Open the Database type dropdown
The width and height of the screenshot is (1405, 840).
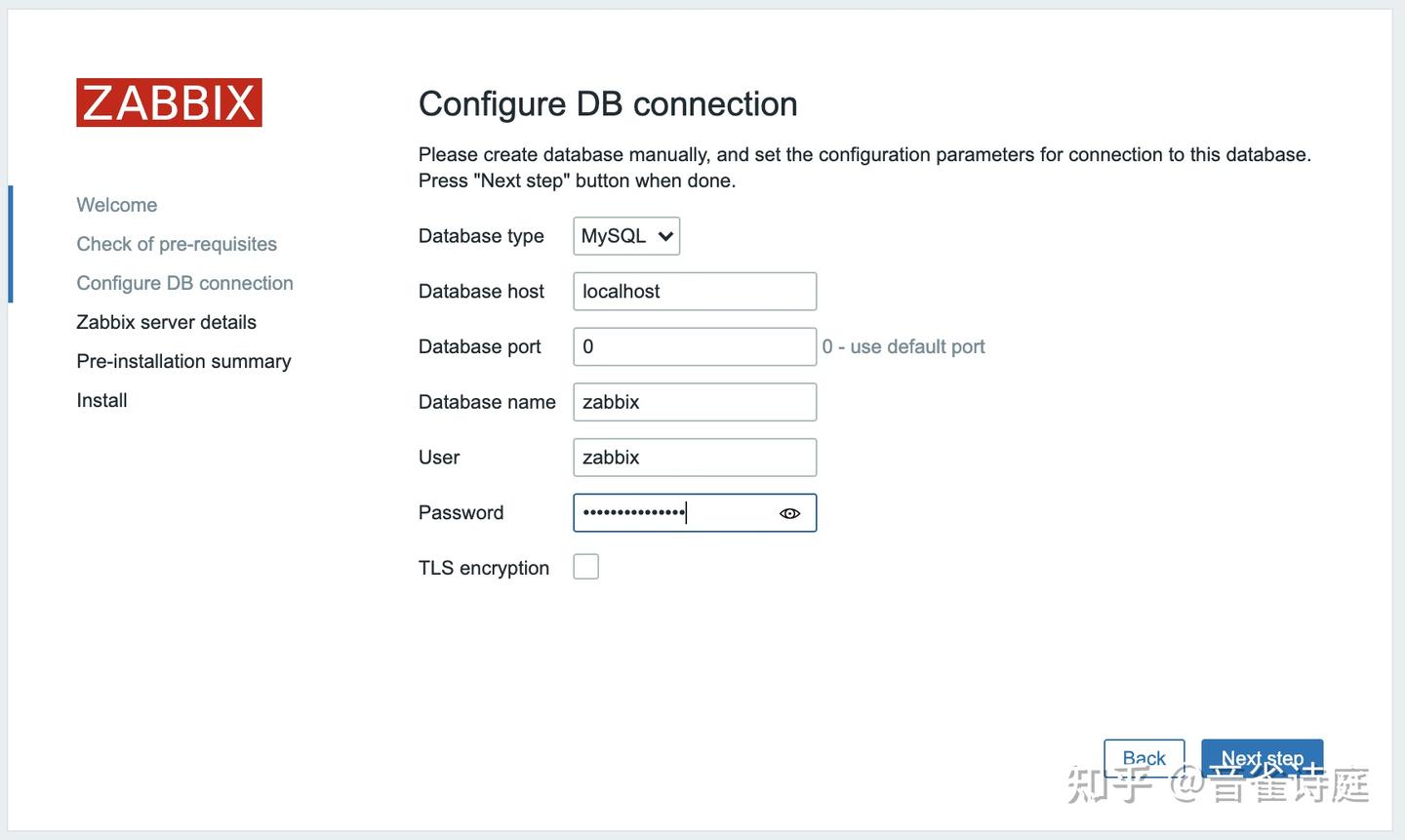pos(625,234)
